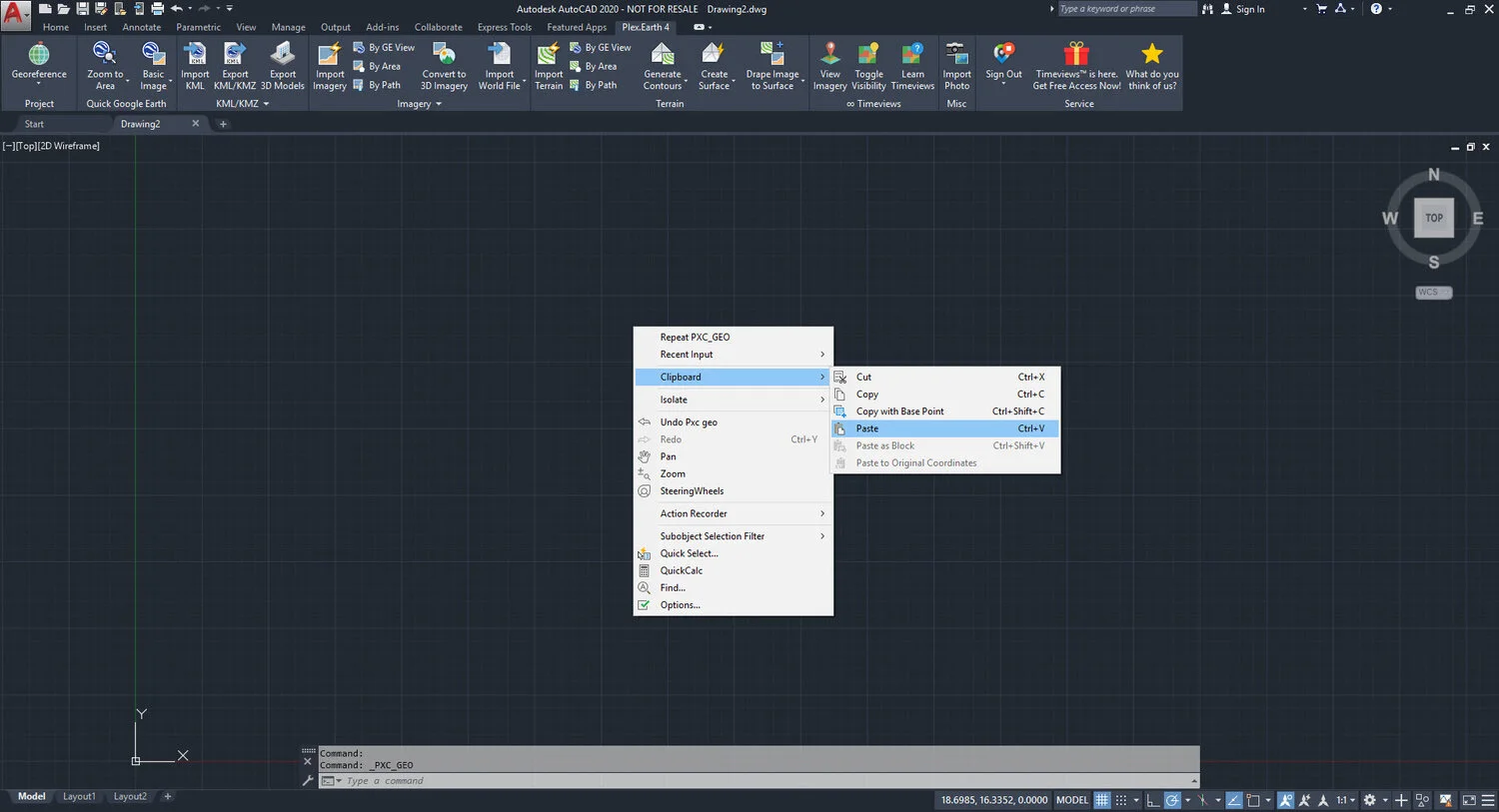
Task: Click Import KML icon
Action: pos(195,53)
